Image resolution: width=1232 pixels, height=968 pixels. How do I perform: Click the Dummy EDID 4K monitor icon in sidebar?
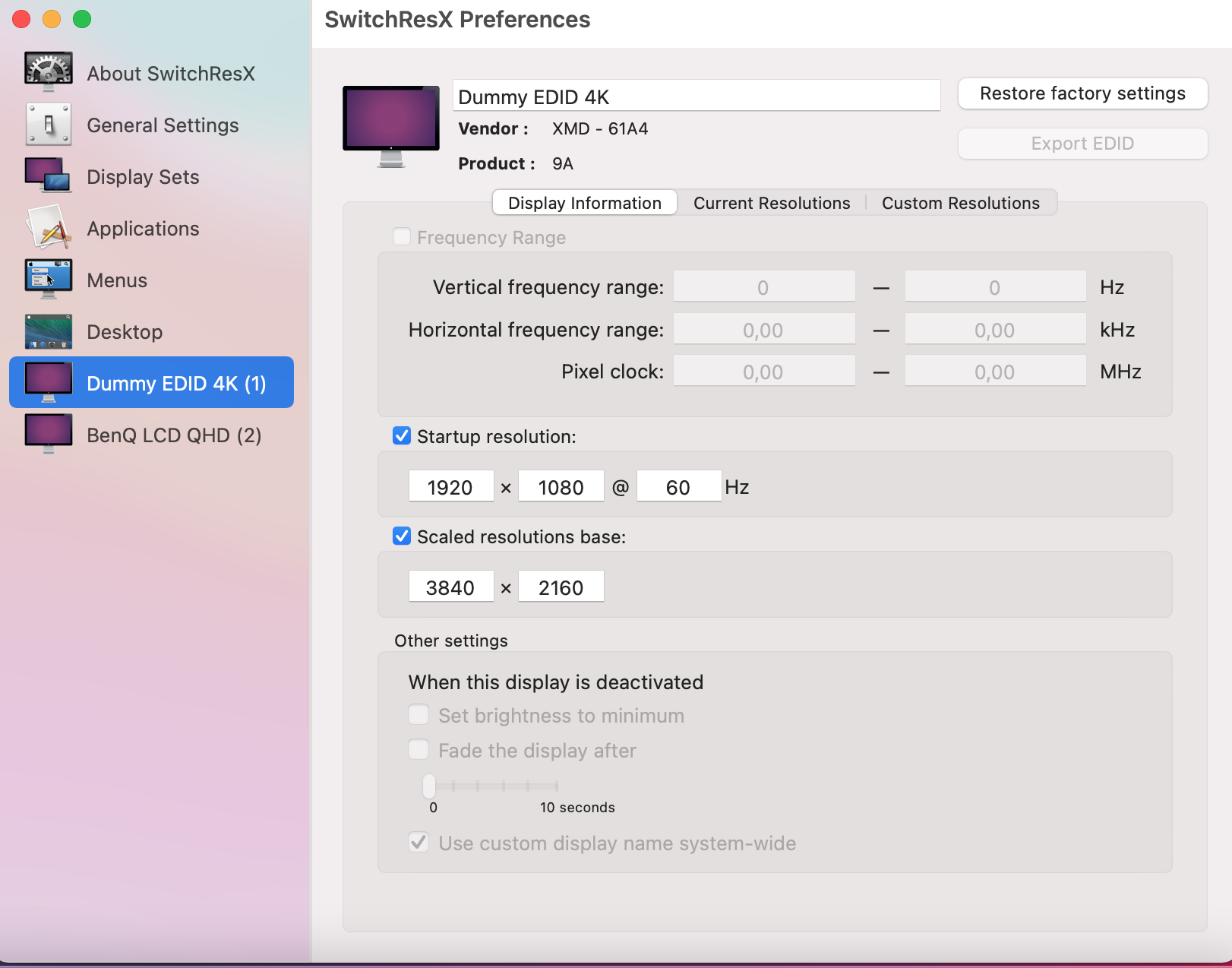pos(49,382)
